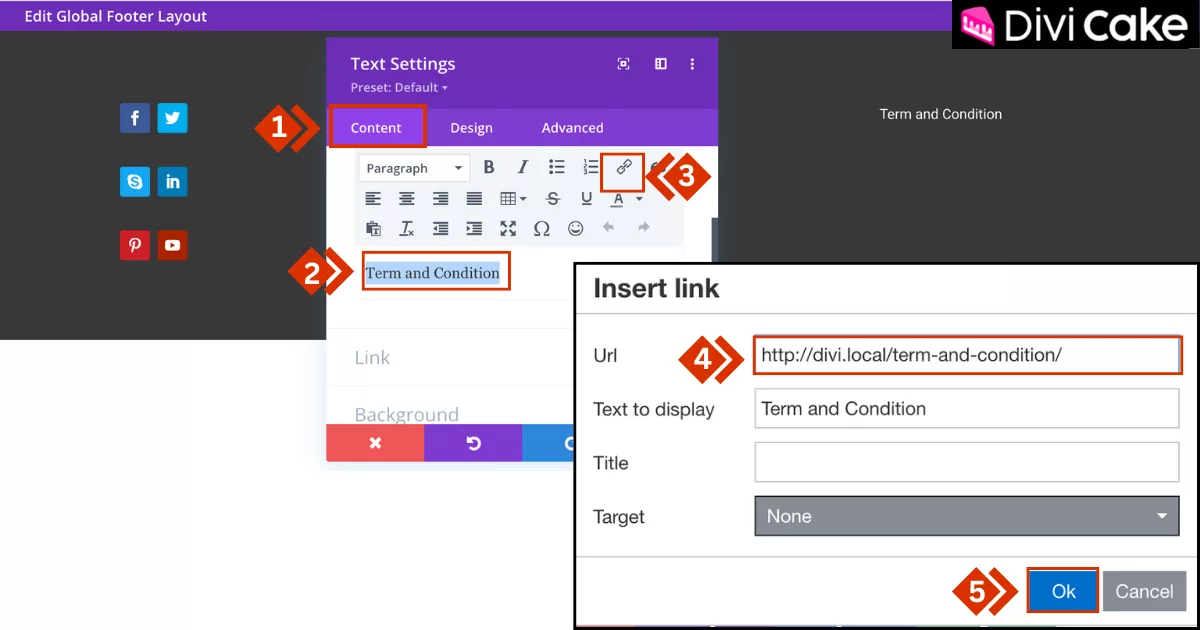Insert special character omega icon

point(541,228)
